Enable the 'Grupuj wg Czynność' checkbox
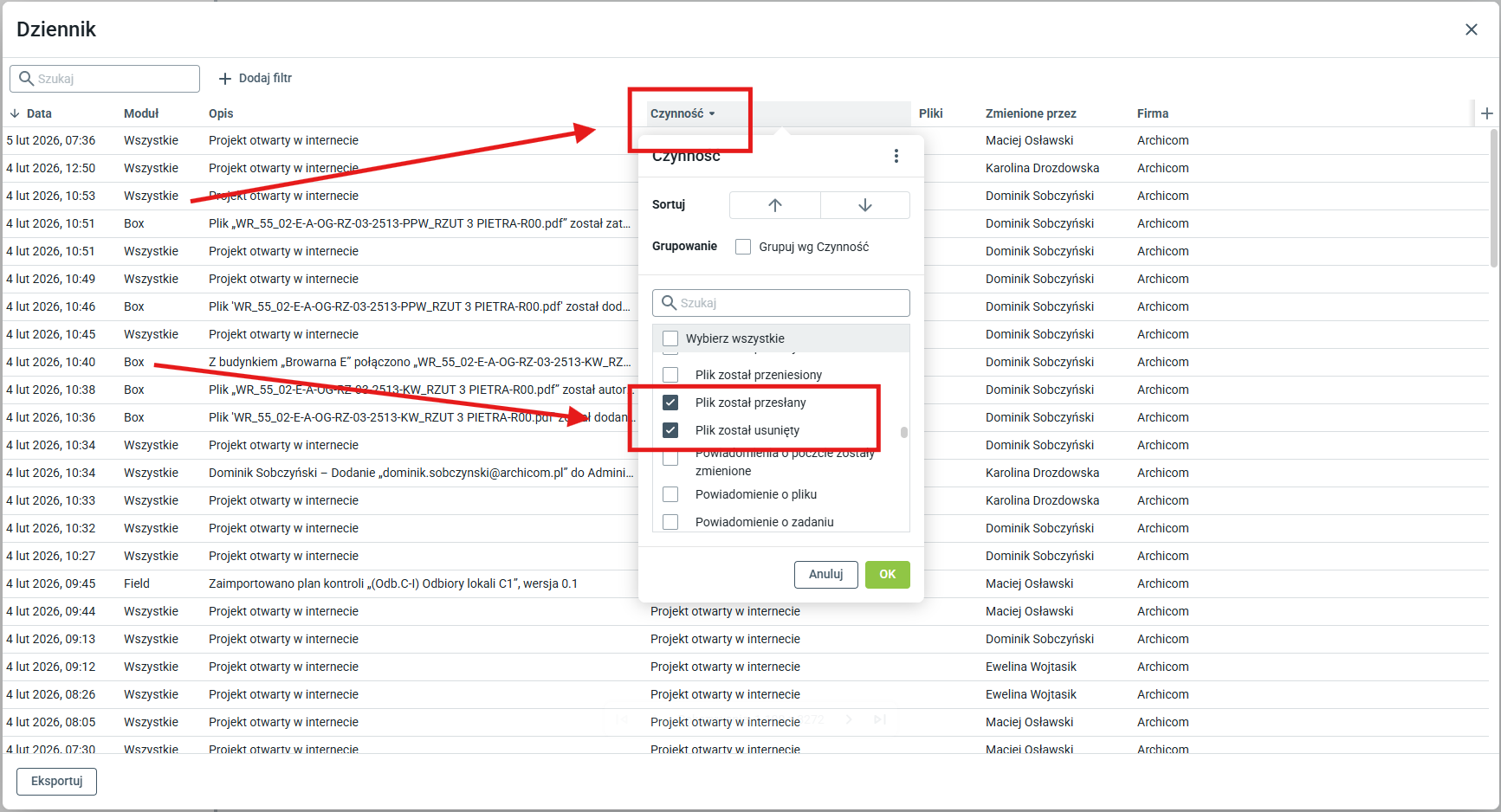Screen dimensions: 1501x812 [743, 247]
